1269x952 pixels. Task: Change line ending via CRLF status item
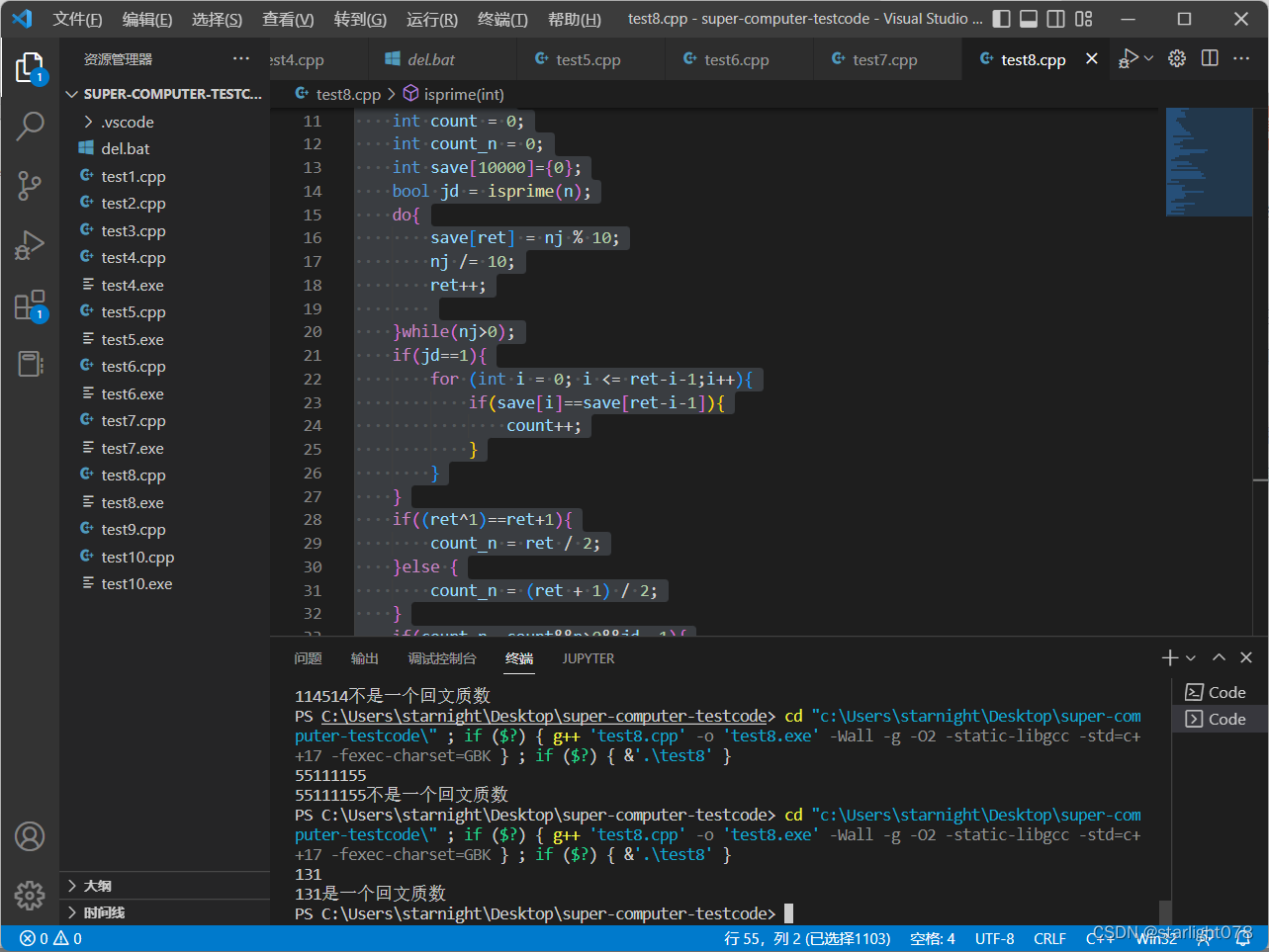pyautogui.click(x=1049, y=938)
